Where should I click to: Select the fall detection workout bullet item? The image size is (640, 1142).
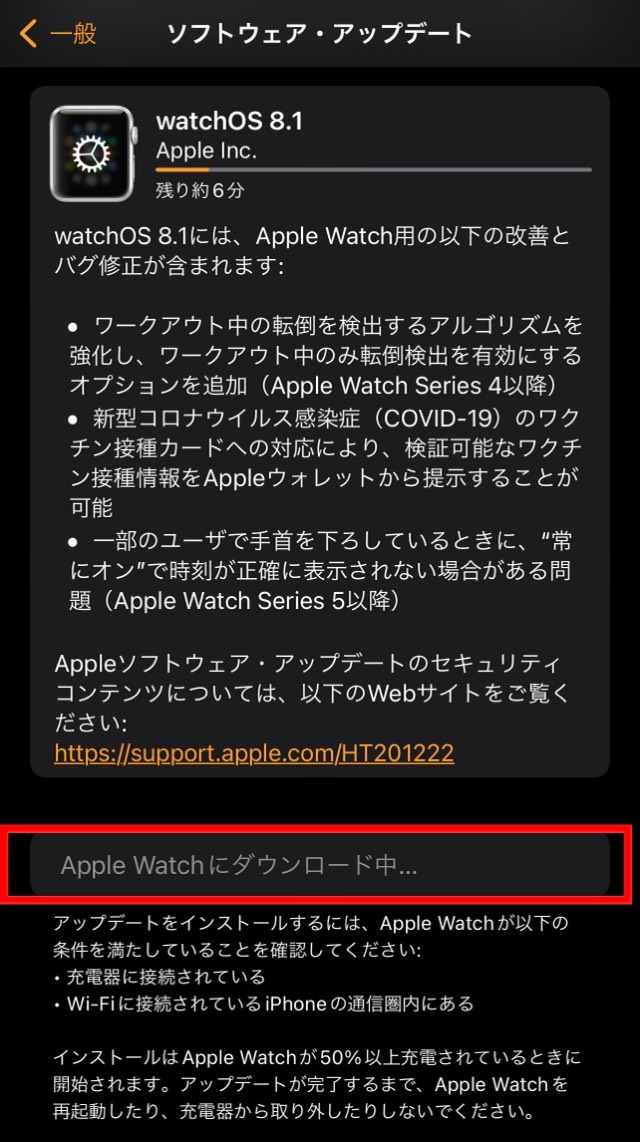pyautogui.click(x=326, y=355)
